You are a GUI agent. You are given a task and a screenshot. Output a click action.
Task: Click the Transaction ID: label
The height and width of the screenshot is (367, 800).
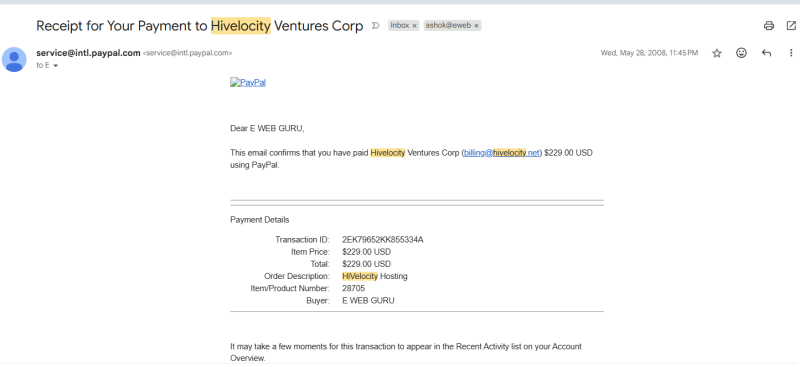coord(303,239)
